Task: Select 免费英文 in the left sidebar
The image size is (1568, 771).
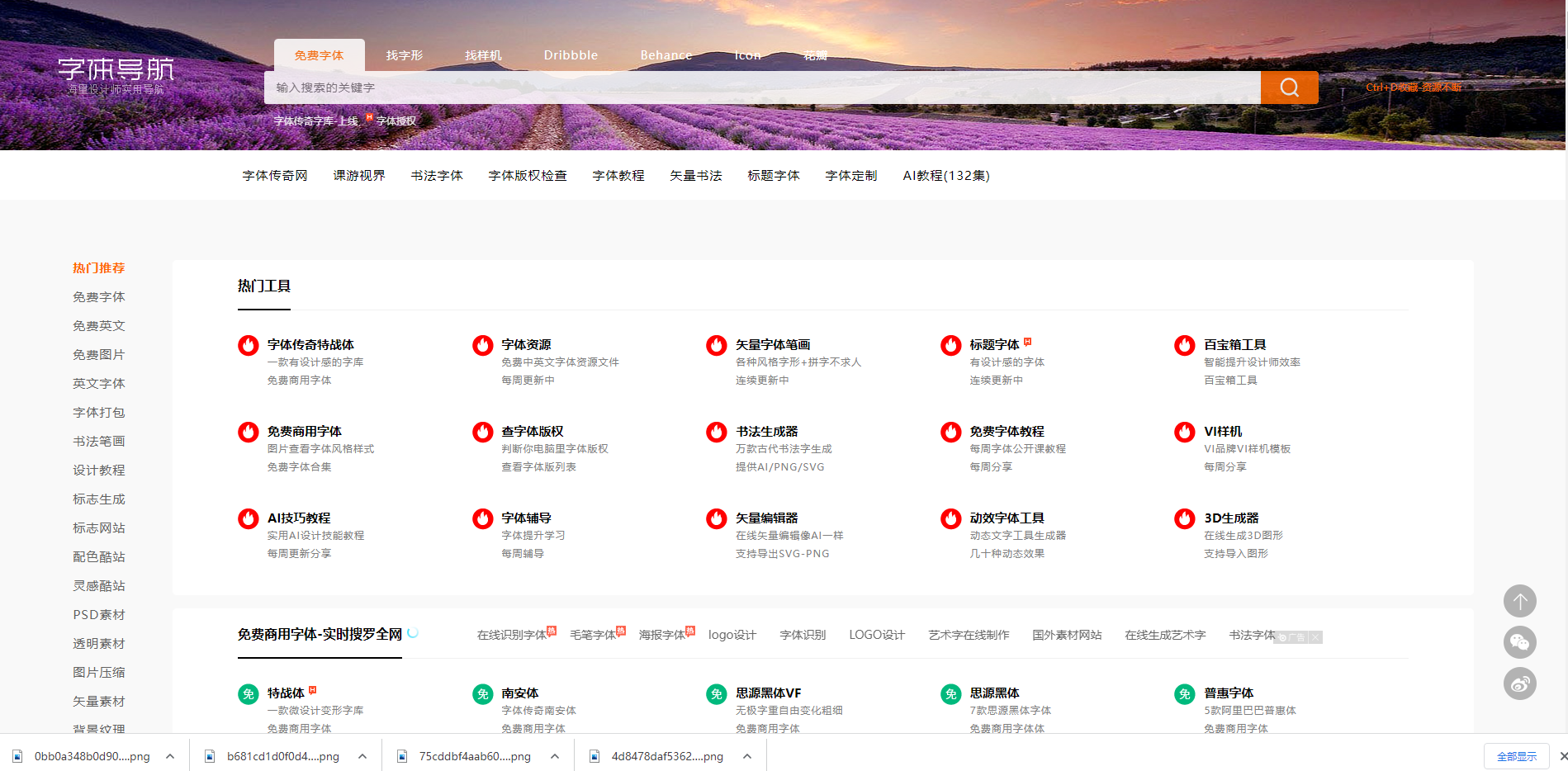Action: click(x=99, y=326)
